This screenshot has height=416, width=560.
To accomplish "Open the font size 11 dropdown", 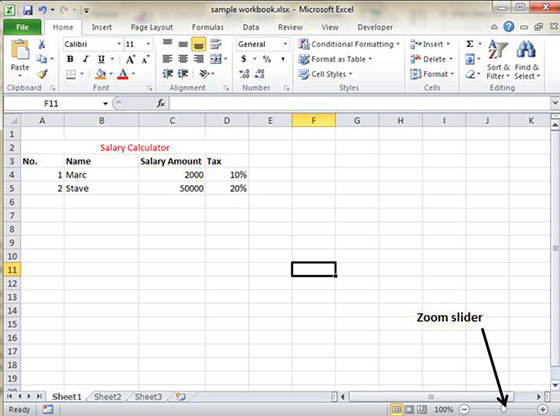I will coord(148,44).
